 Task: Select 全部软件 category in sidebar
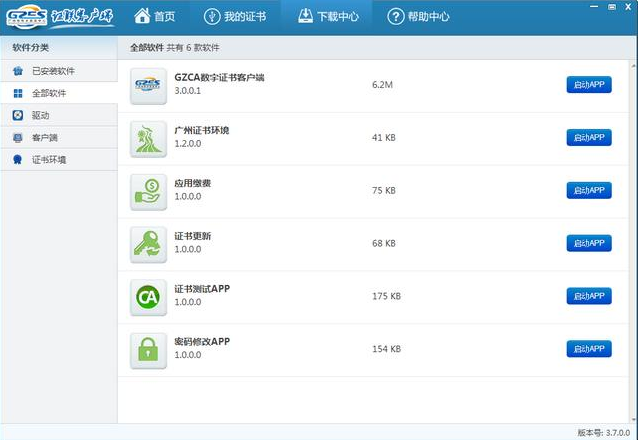point(50,93)
